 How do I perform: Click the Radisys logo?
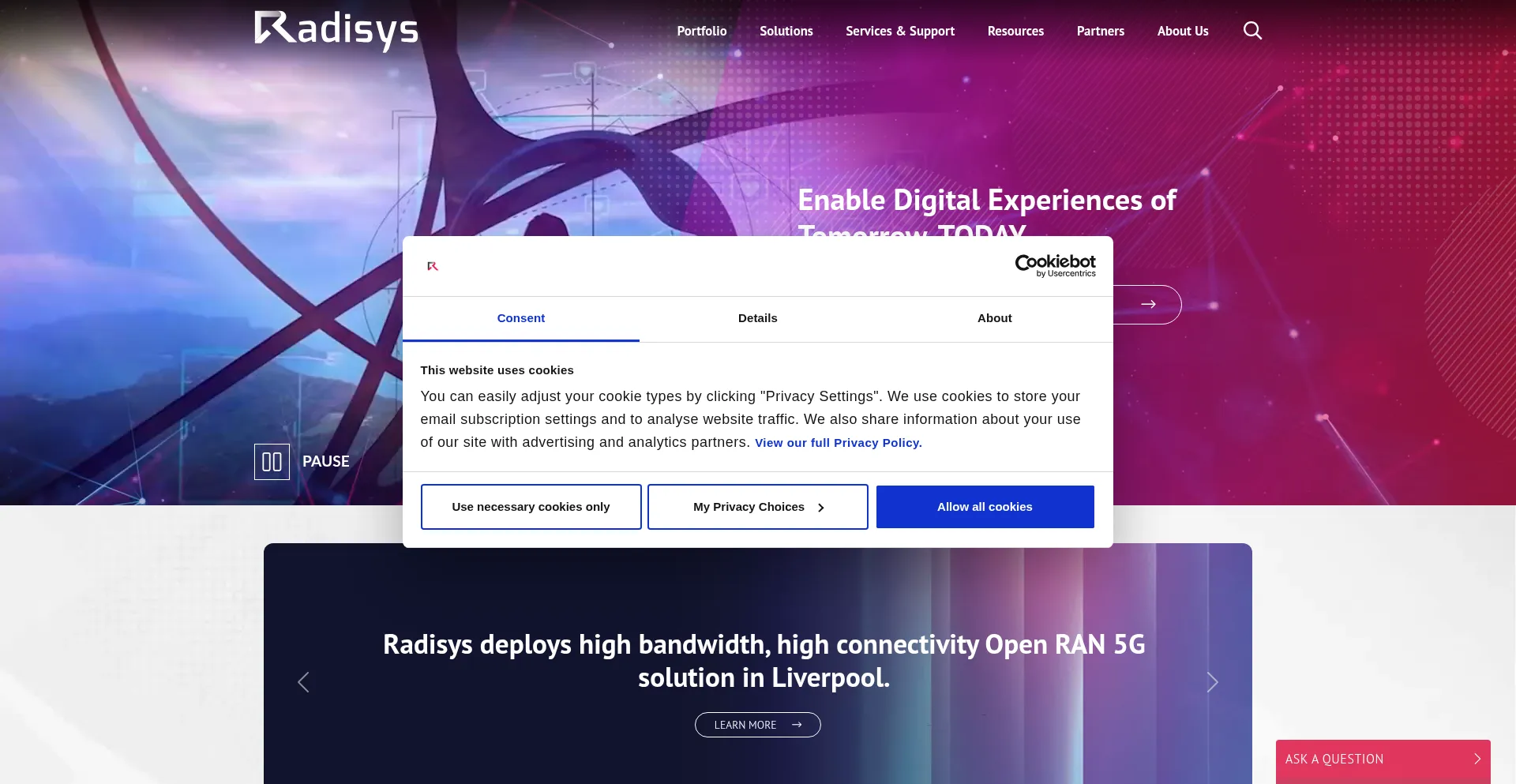336,30
